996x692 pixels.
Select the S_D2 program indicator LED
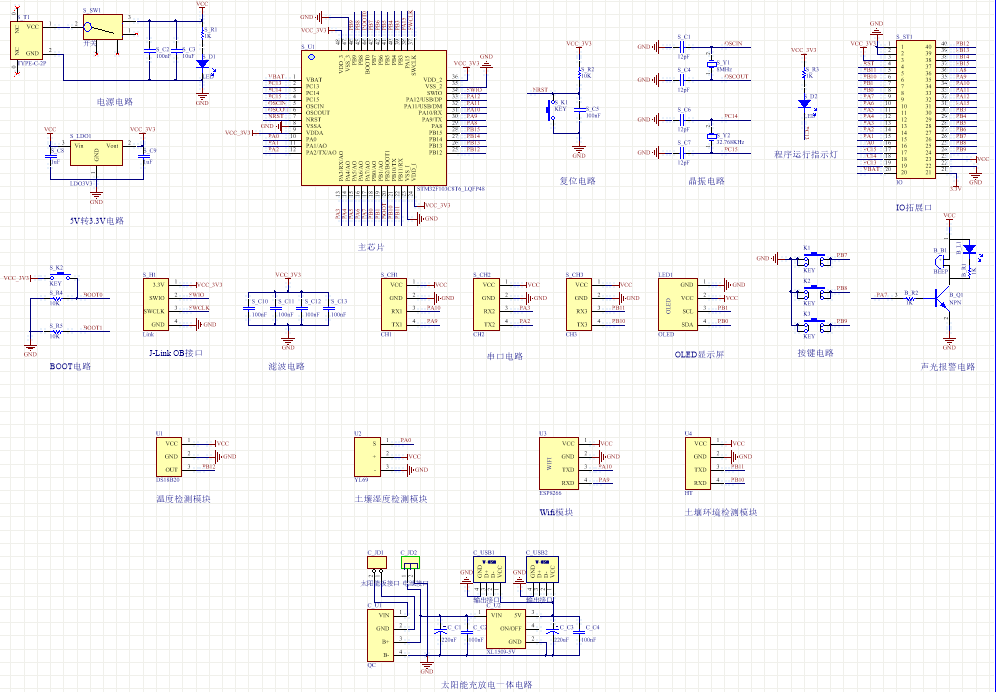point(805,104)
